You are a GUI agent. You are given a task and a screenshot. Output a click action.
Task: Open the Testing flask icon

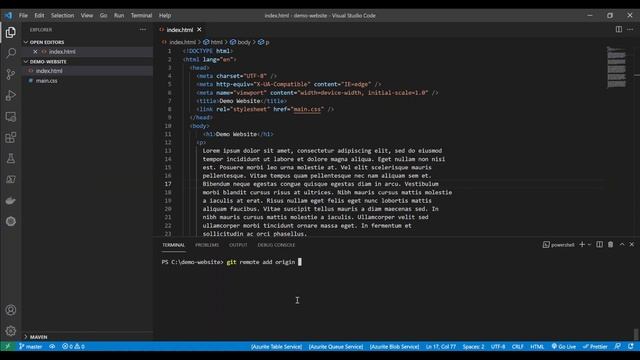point(11,159)
